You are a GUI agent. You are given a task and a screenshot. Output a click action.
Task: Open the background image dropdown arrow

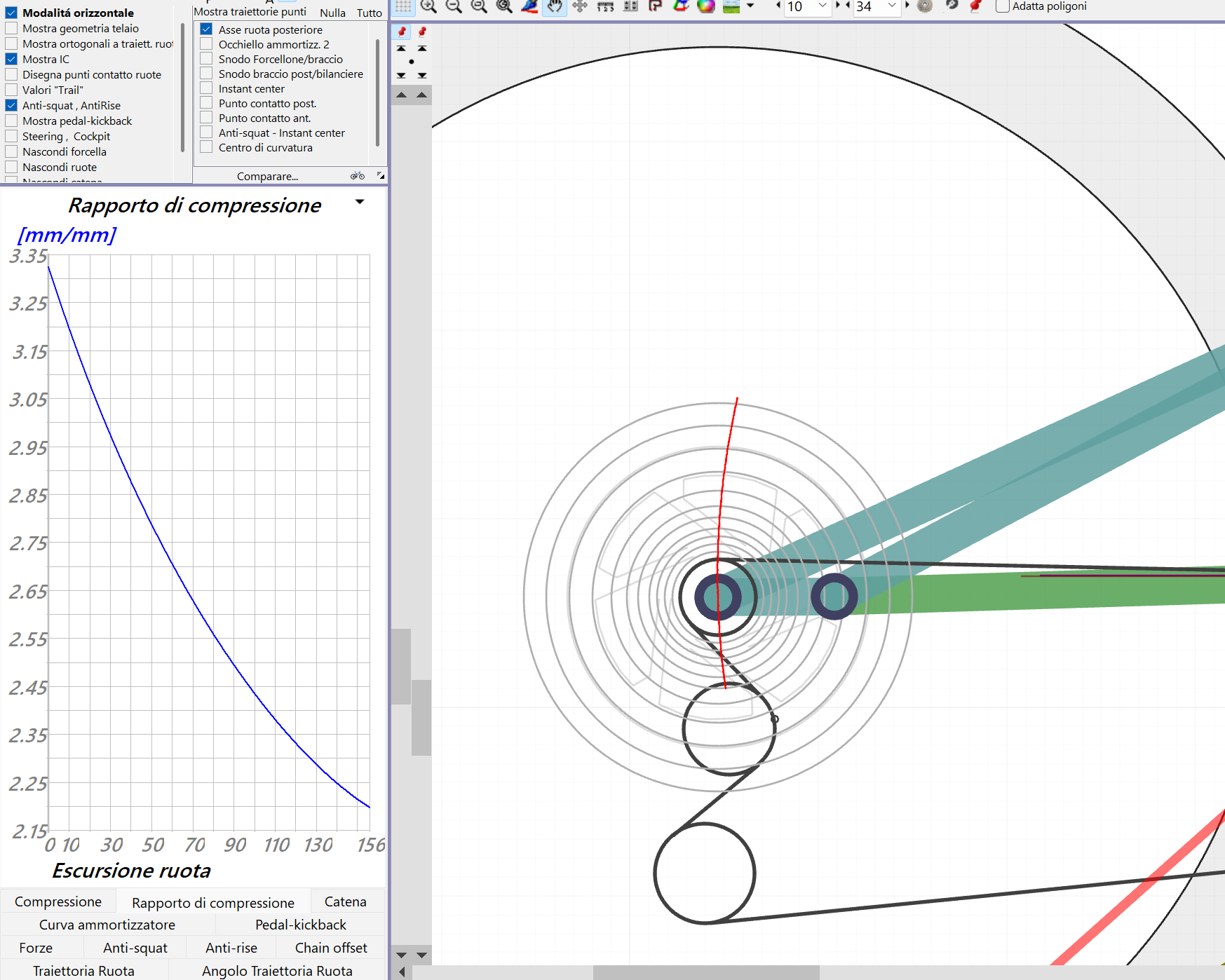point(750,6)
